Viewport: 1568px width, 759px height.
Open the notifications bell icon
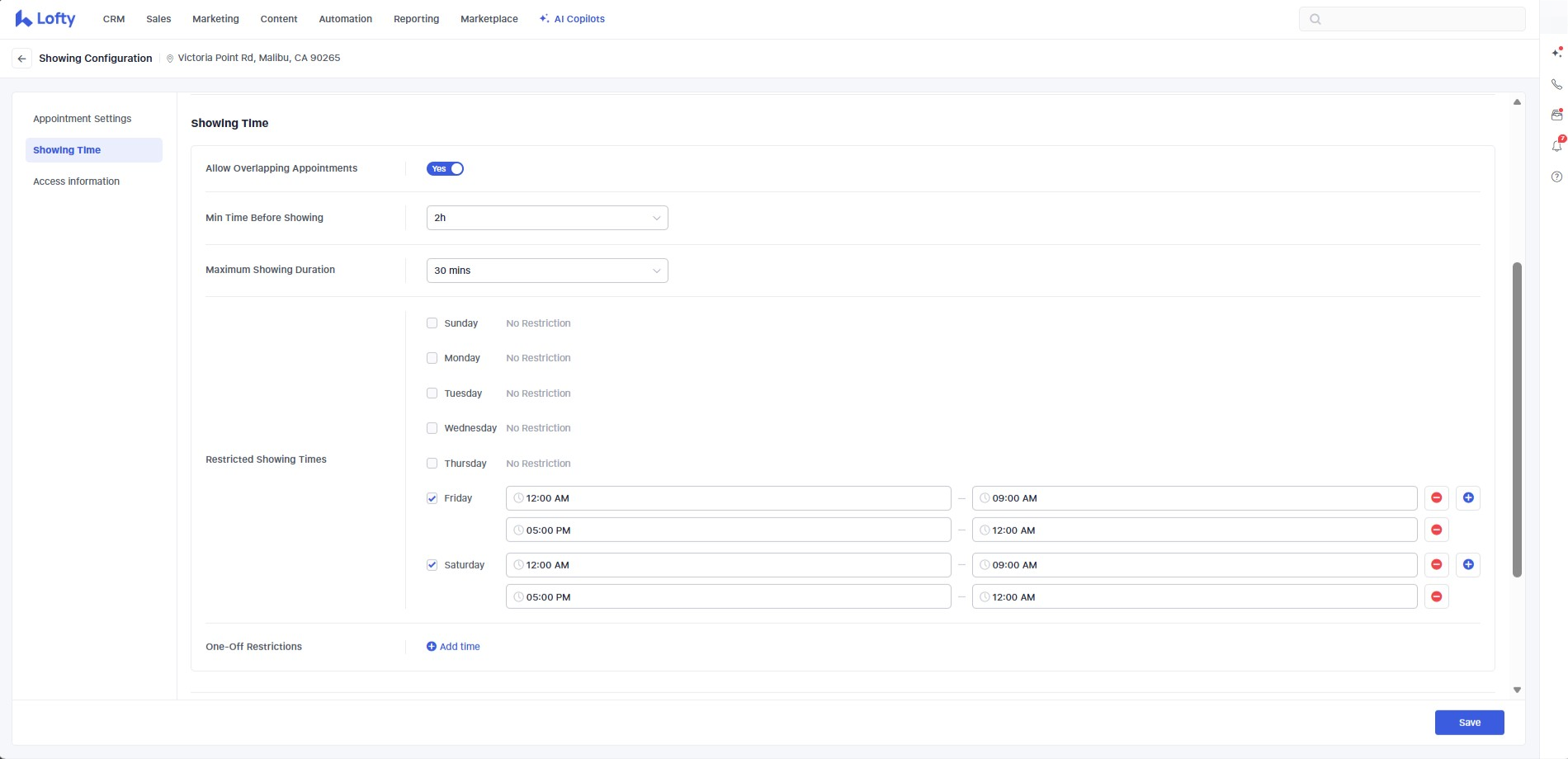[1556, 146]
